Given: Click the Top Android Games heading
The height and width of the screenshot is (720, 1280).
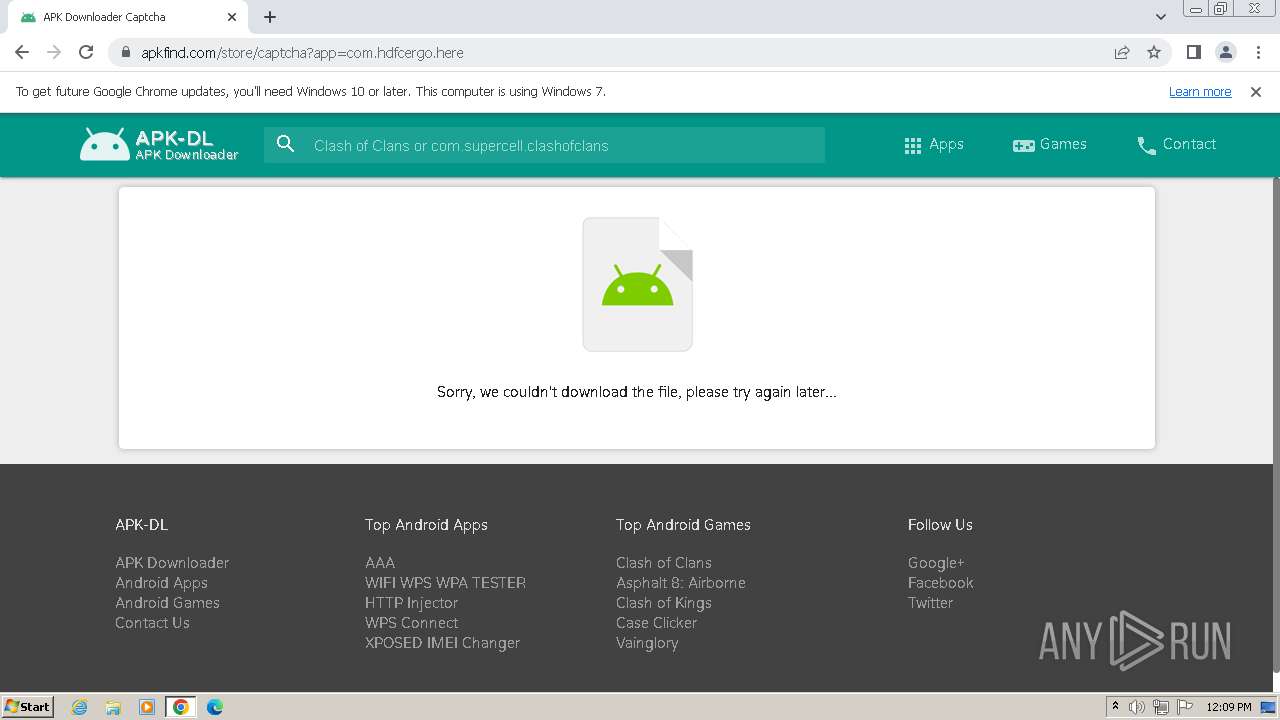Looking at the screenshot, I should click(x=683, y=525).
